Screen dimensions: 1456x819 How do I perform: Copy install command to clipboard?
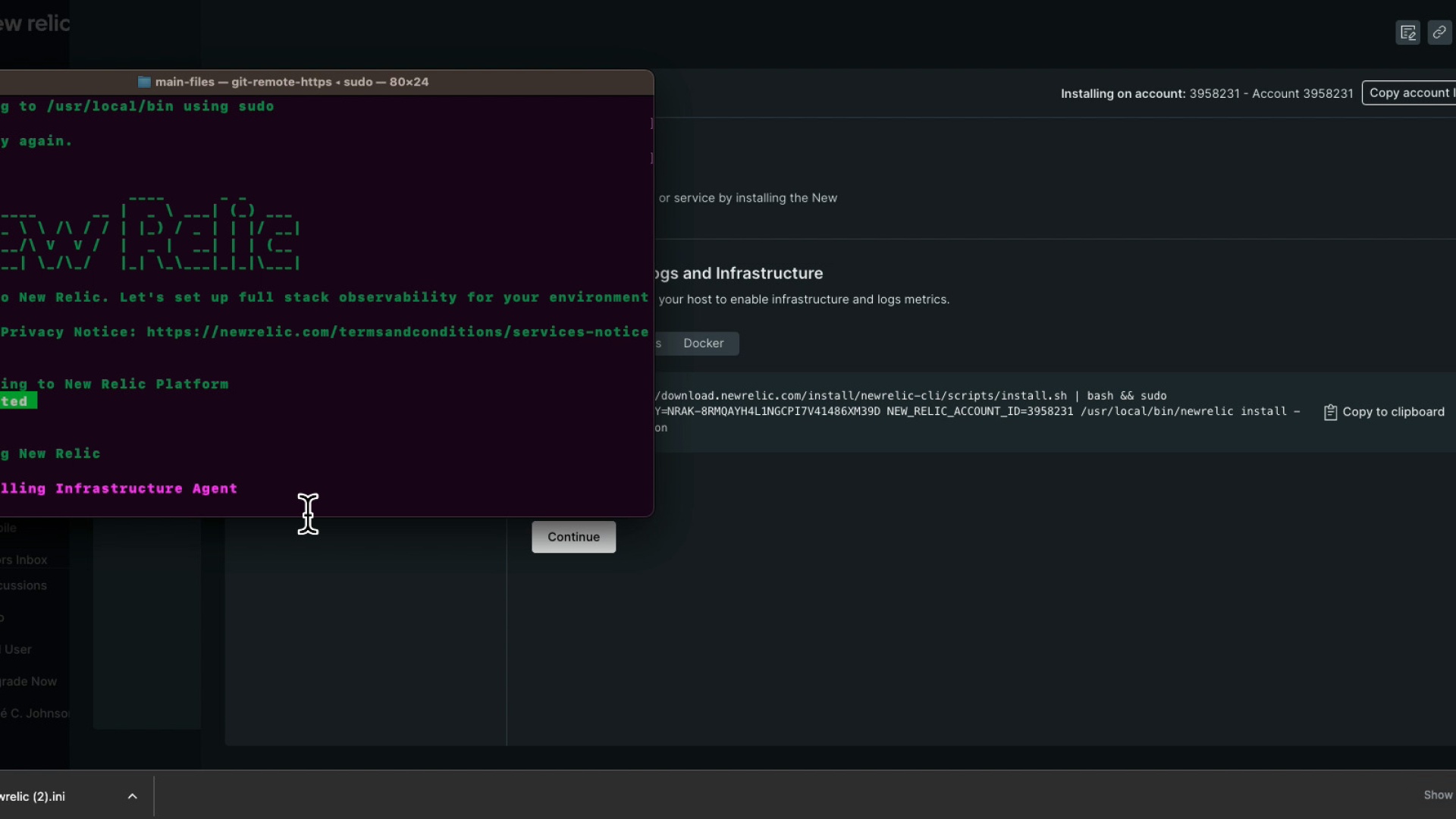pyautogui.click(x=1384, y=412)
